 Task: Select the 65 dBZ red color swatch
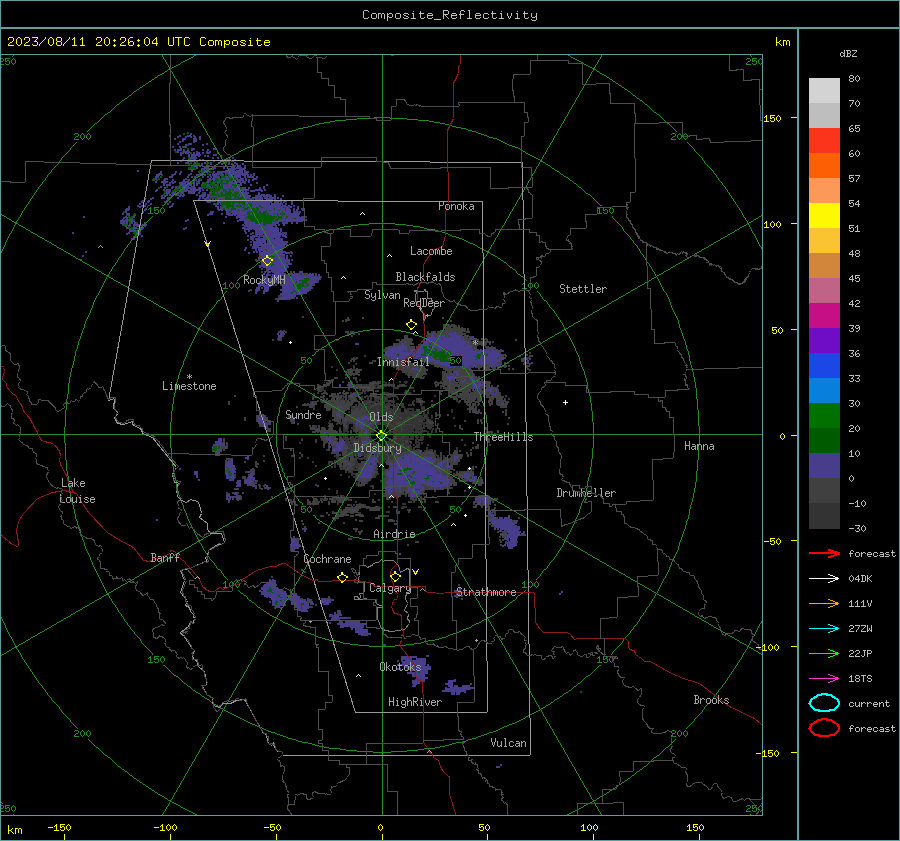click(824, 140)
